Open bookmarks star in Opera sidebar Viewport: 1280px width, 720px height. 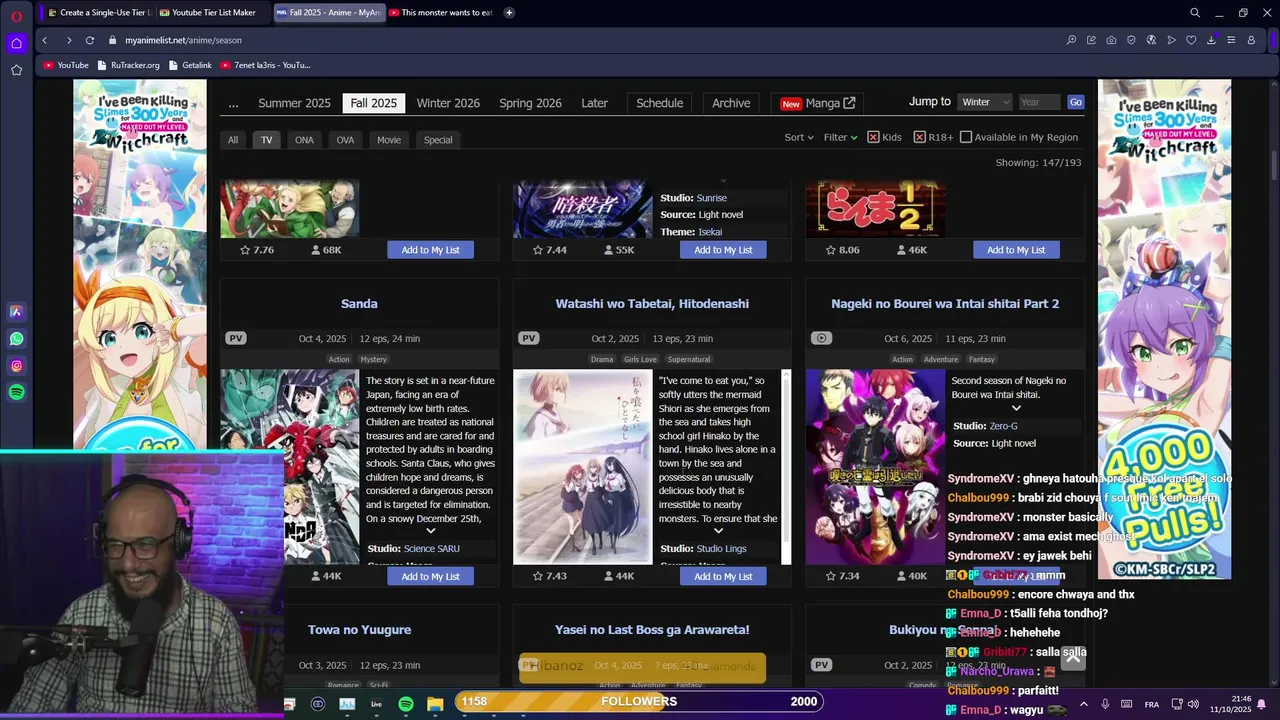(x=16, y=70)
